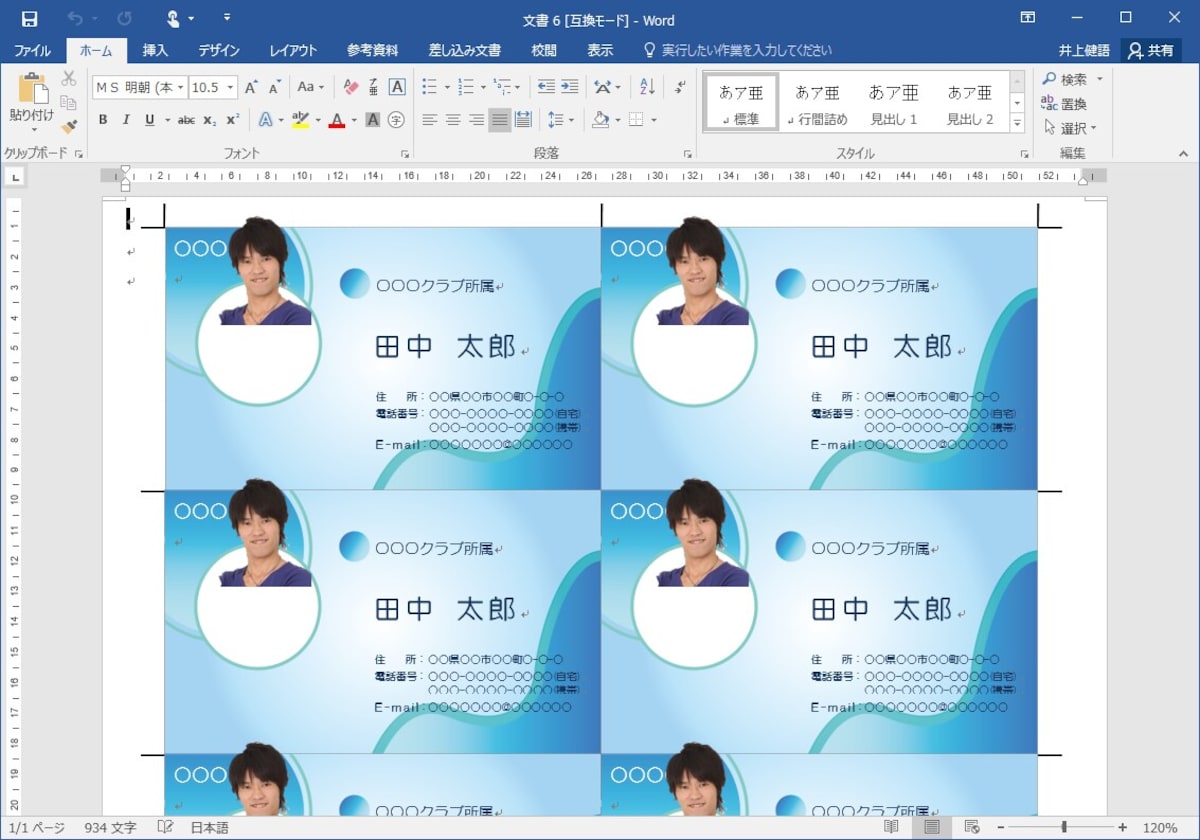Collapse the ribbon with the chevron
This screenshot has width=1200, height=840.
pos(1183,154)
